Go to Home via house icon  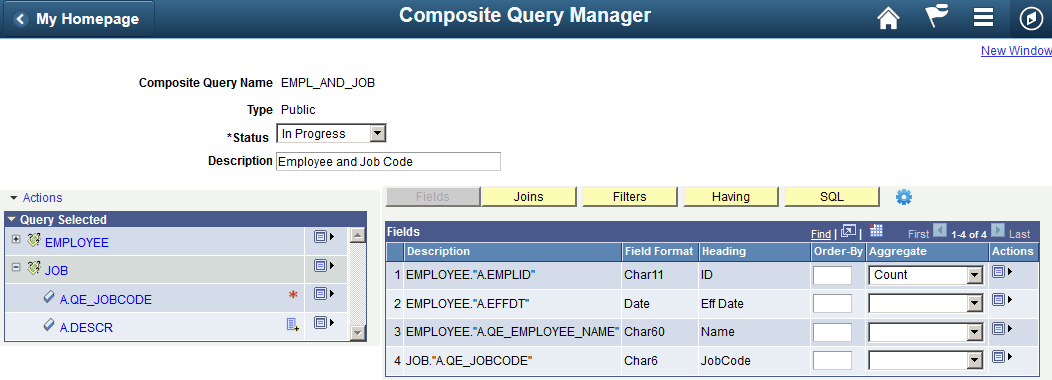[888, 18]
